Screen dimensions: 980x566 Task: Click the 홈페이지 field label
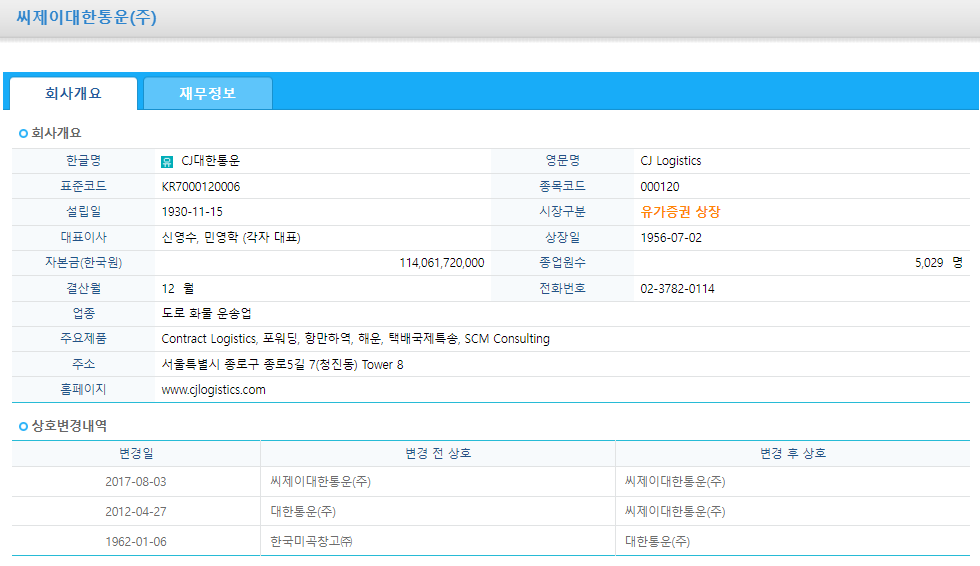84,389
